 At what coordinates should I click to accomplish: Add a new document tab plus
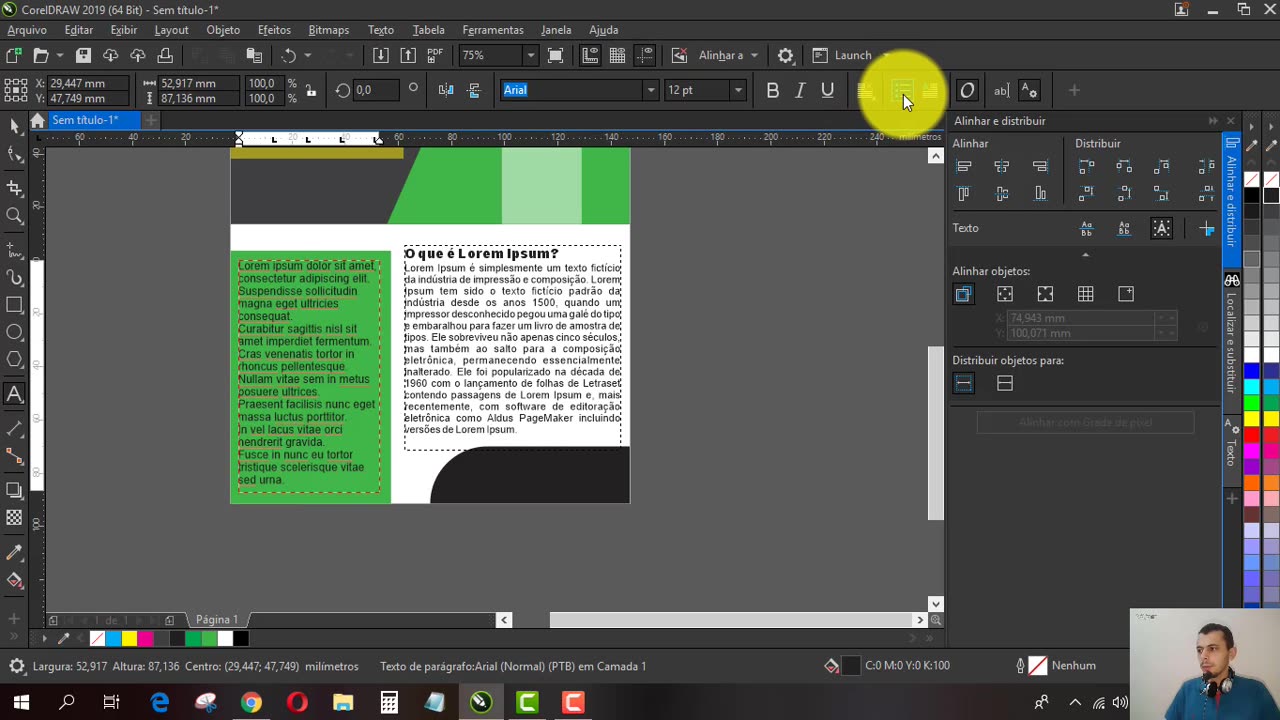point(150,120)
